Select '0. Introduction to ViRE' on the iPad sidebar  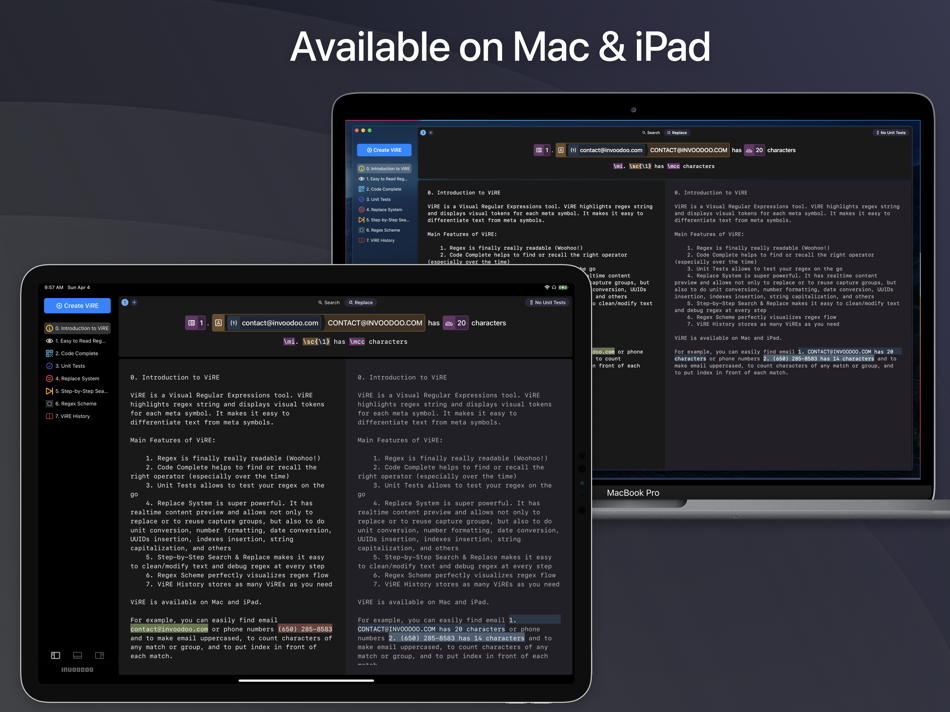click(x=78, y=328)
